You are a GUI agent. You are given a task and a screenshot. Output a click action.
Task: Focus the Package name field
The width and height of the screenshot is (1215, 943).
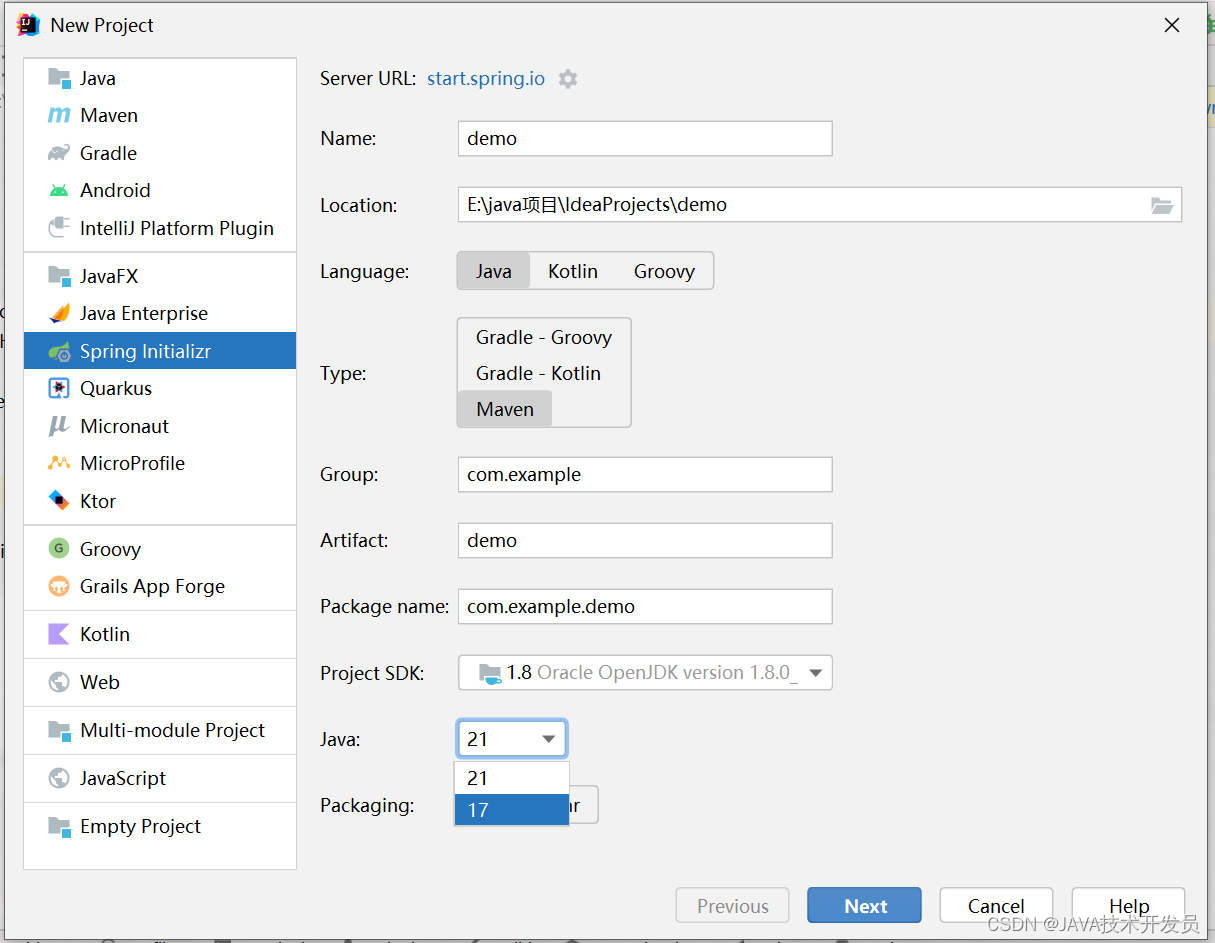click(x=645, y=606)
